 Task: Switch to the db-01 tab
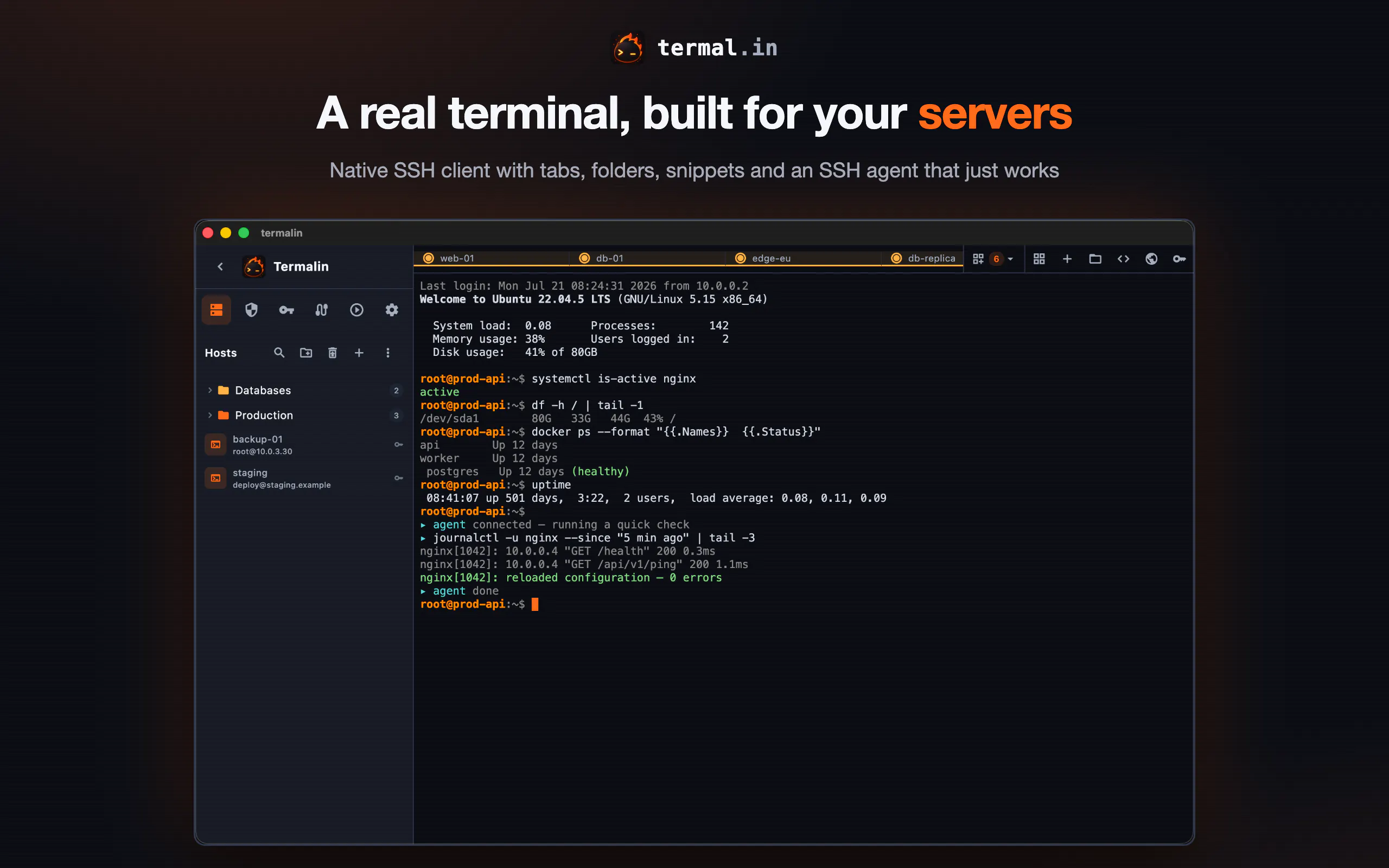point(647,258)
